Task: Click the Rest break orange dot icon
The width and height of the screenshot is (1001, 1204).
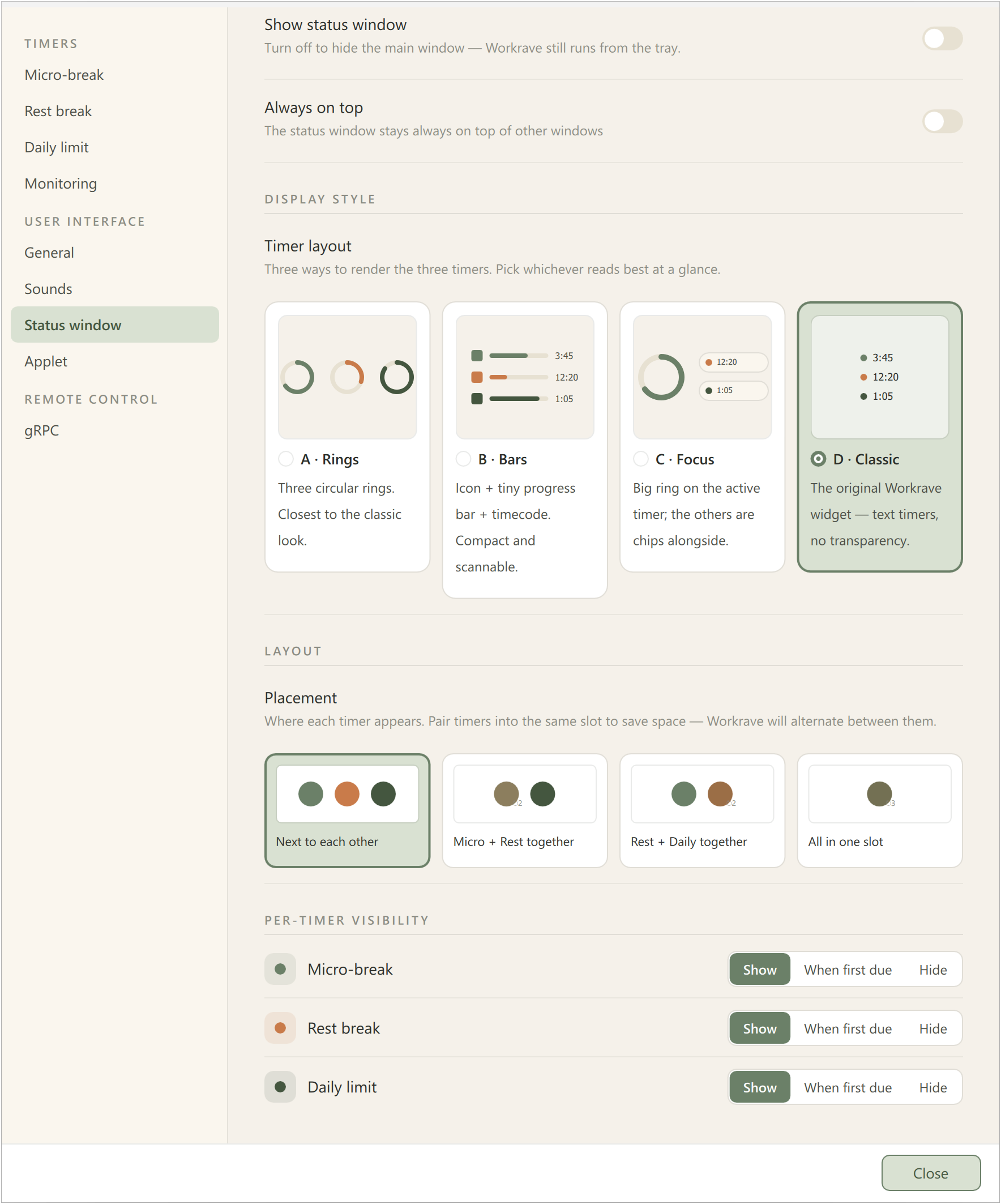Action: point(280,1028)
